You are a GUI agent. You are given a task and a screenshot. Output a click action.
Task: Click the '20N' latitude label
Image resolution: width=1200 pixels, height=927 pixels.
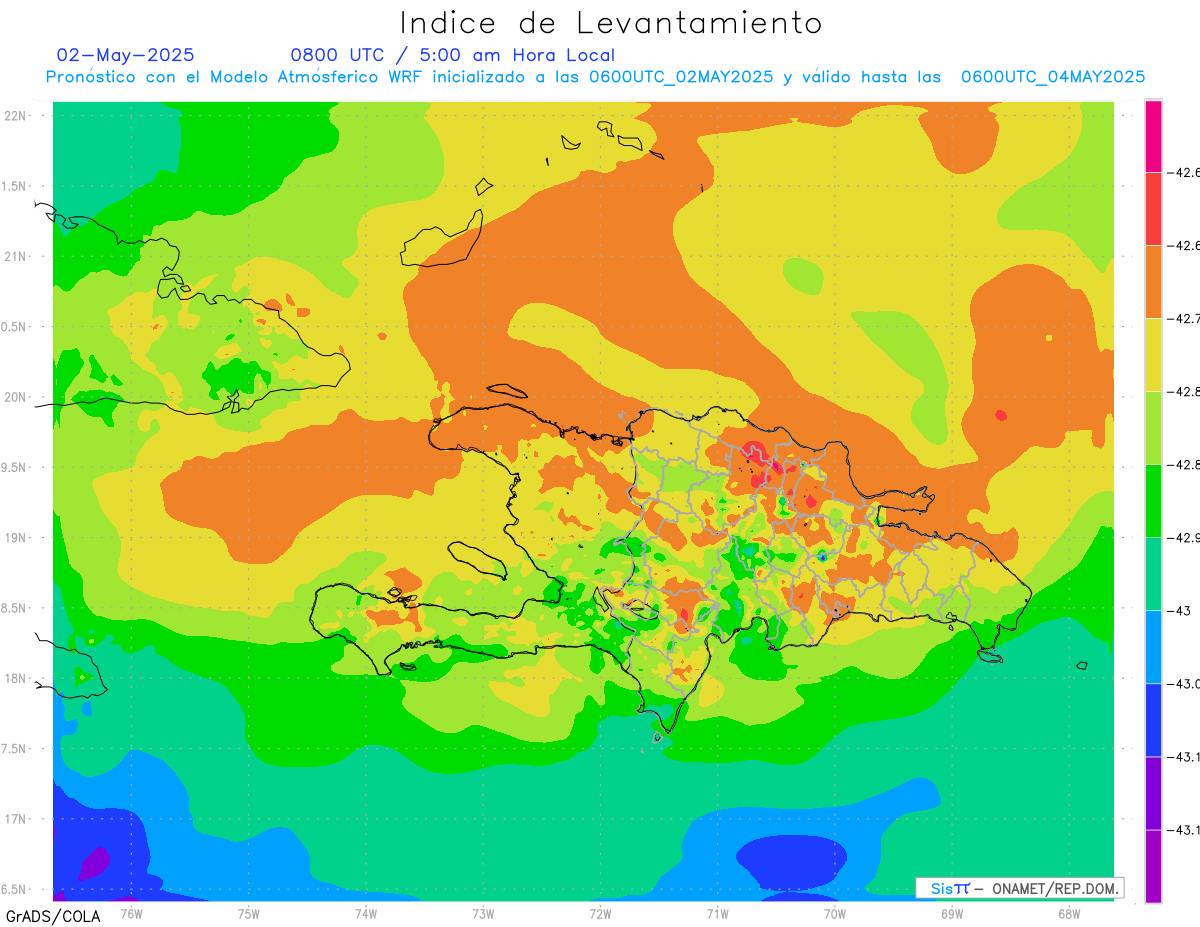click(16, 397)
